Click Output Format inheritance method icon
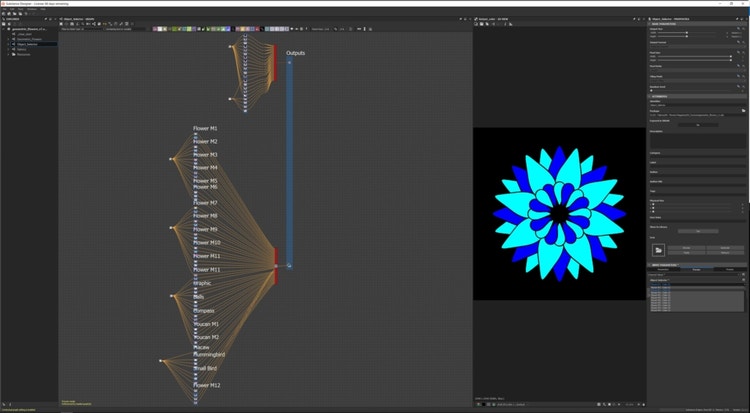The image size is (750, 413). point(738,42)
